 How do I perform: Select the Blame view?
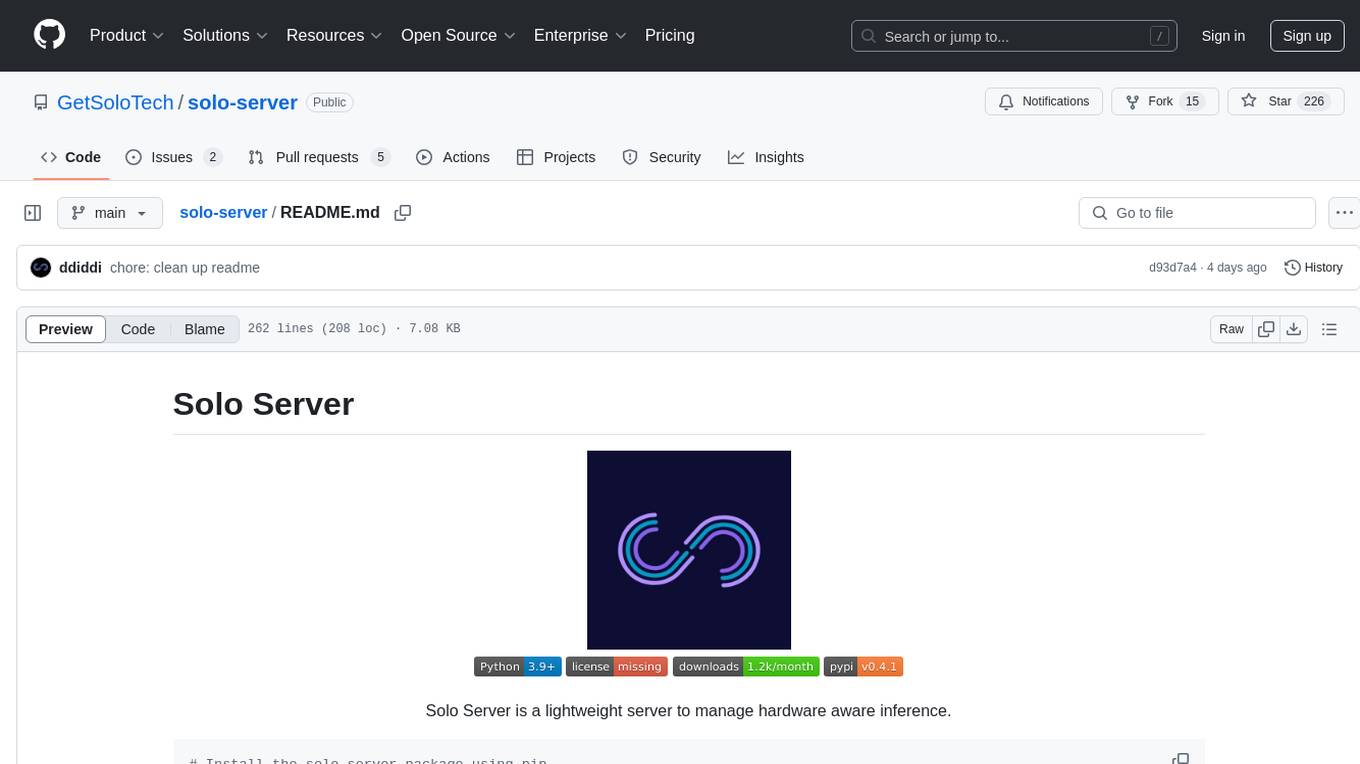(x=204, y=329)
